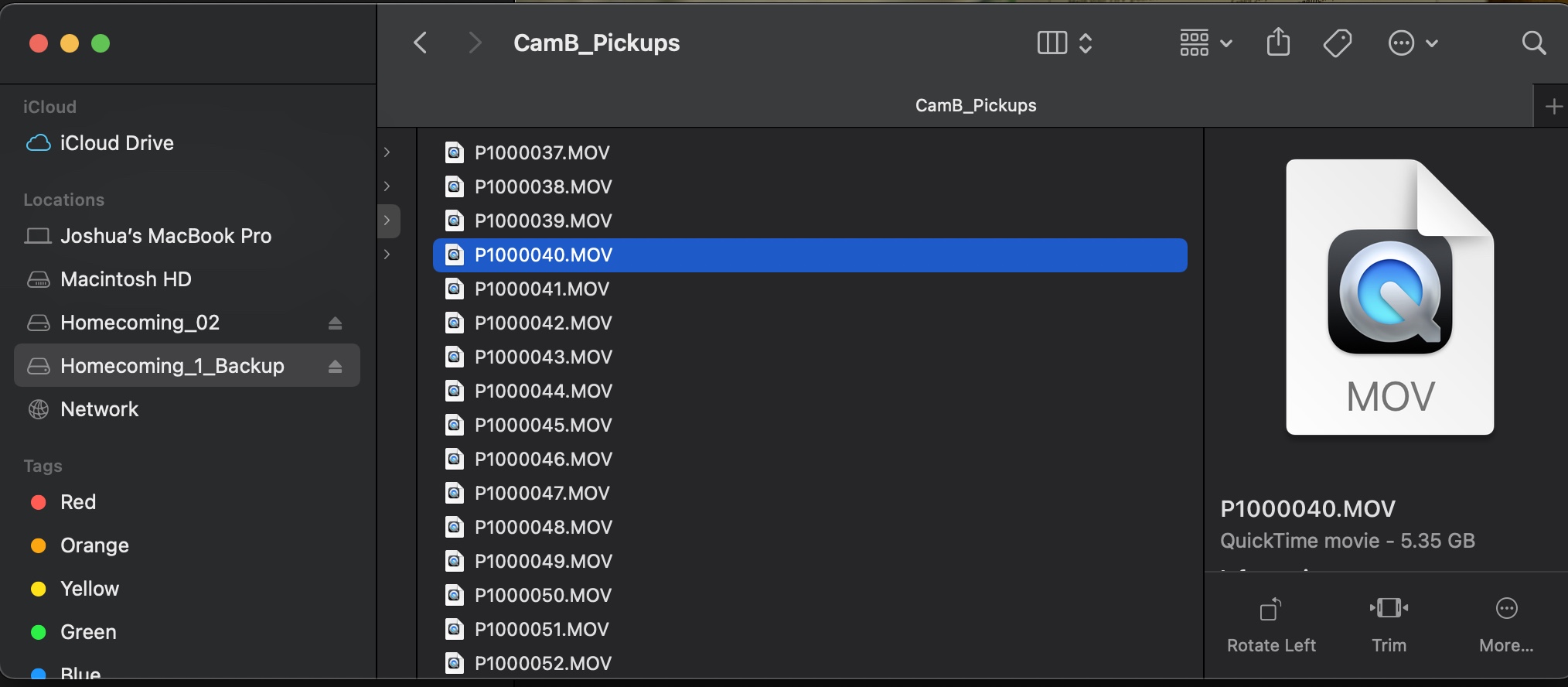
Task: Choose the Trim quick action
Action: 1389,625
